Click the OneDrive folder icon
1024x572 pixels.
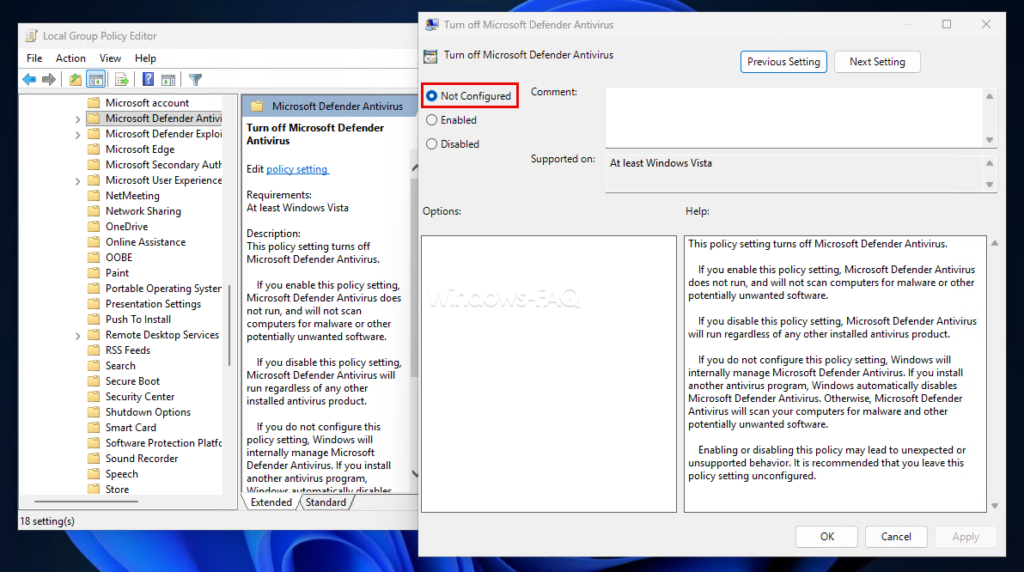94,227
